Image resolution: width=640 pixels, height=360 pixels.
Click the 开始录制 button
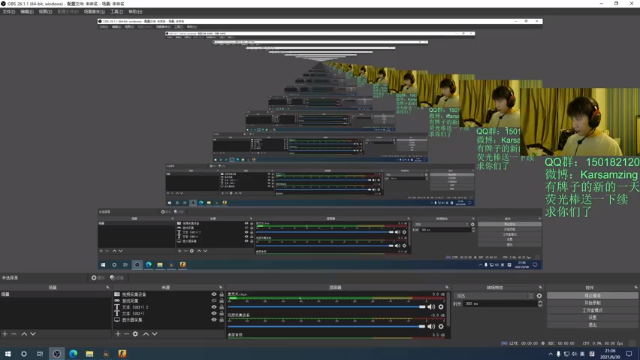(592, 303)
